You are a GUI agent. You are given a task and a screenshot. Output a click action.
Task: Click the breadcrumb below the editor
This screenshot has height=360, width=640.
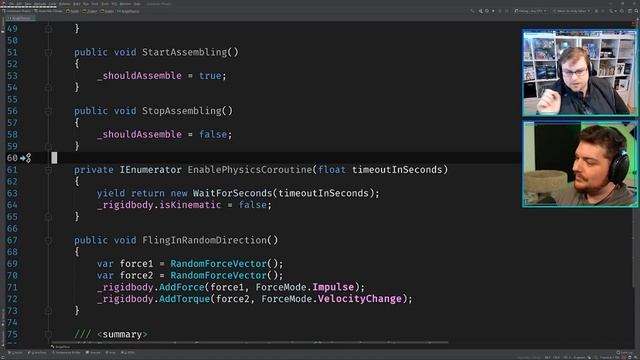(60, 347)
